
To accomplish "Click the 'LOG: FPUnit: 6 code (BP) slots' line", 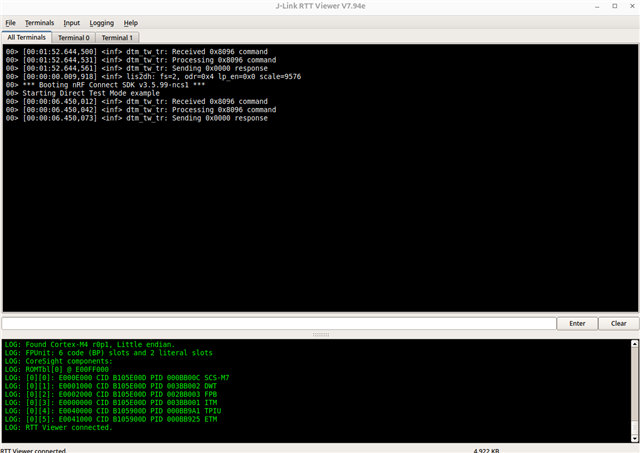I will 109,353.
